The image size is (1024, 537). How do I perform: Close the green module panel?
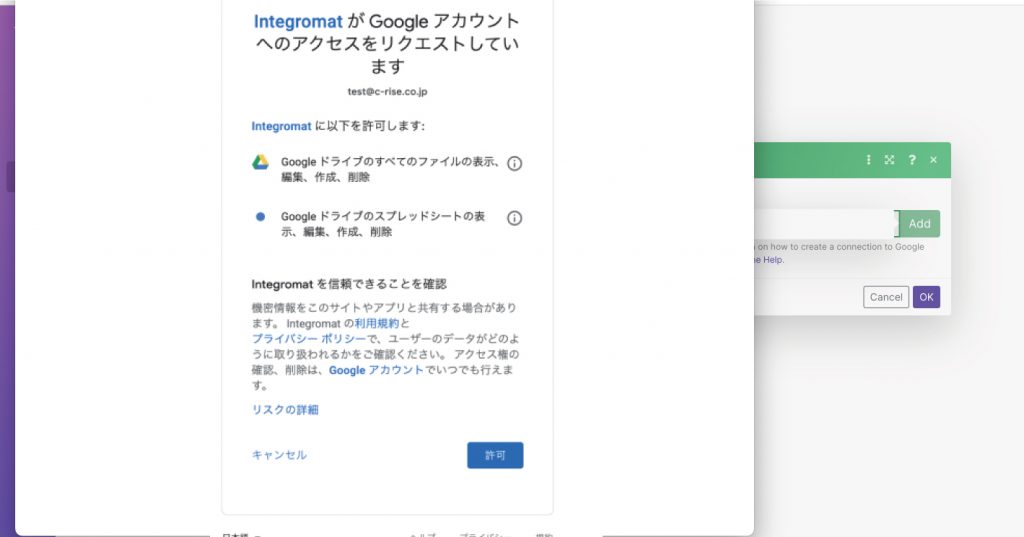pos(933,159)
